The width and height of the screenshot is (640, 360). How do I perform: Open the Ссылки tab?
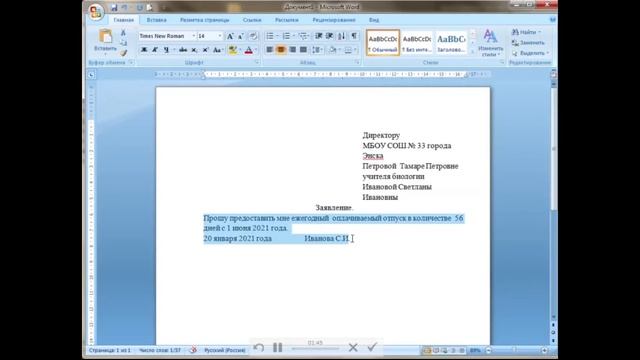pos(252,20)
